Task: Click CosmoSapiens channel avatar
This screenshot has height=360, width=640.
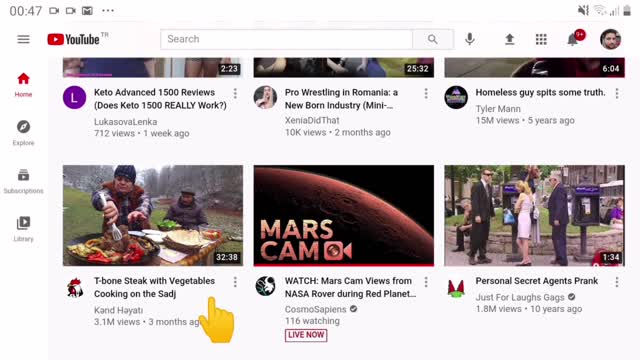Action: (265, 286)
